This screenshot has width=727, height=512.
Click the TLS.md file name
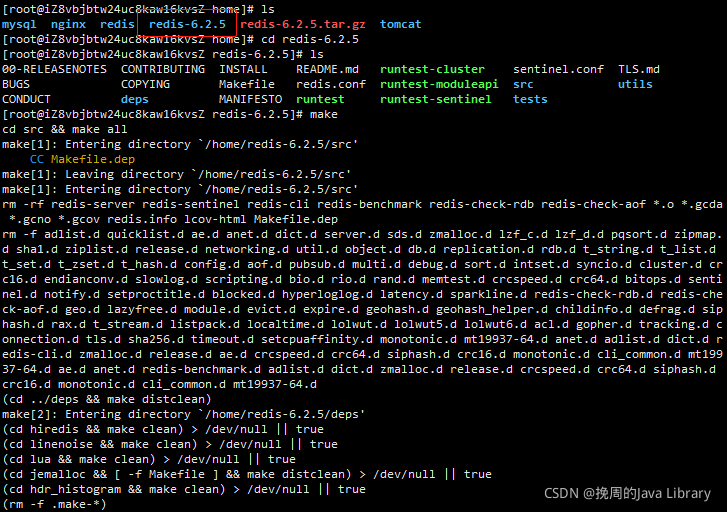point(638,69)
